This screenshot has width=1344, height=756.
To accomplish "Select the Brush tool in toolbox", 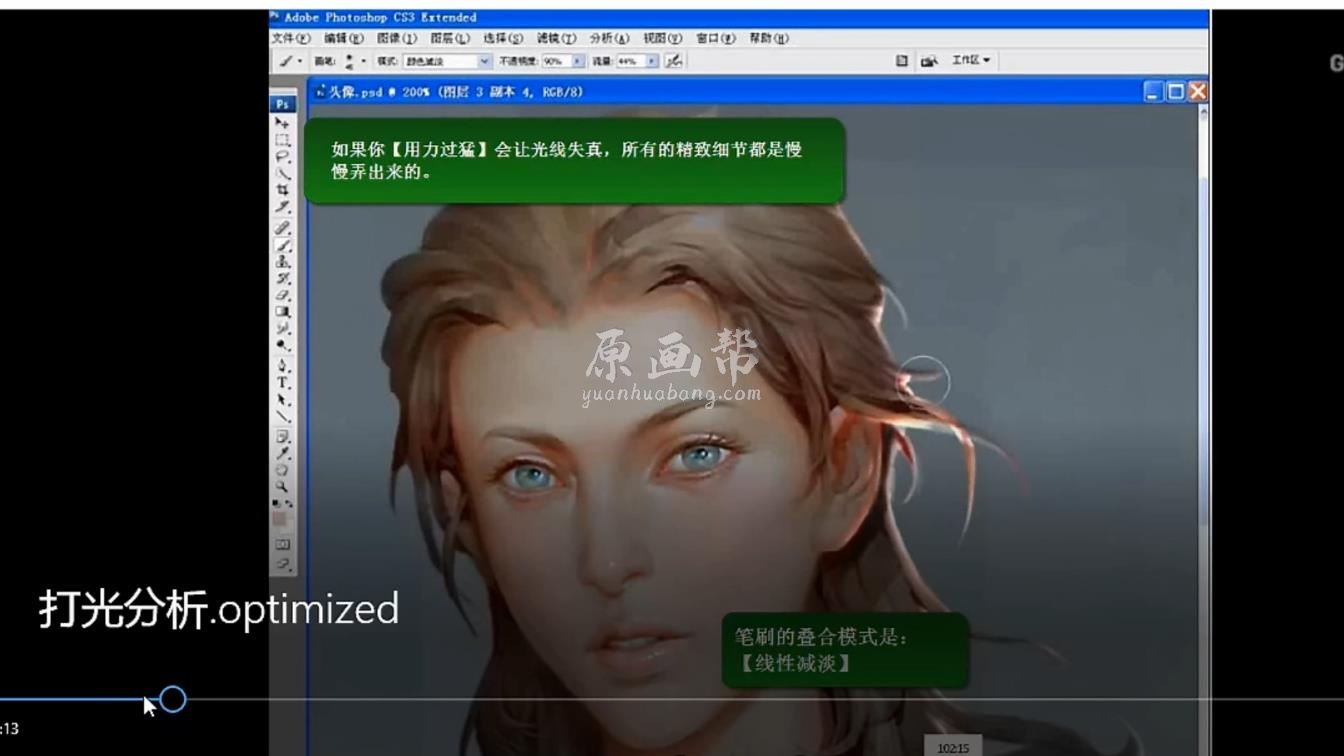I will (x=283, y=246).
